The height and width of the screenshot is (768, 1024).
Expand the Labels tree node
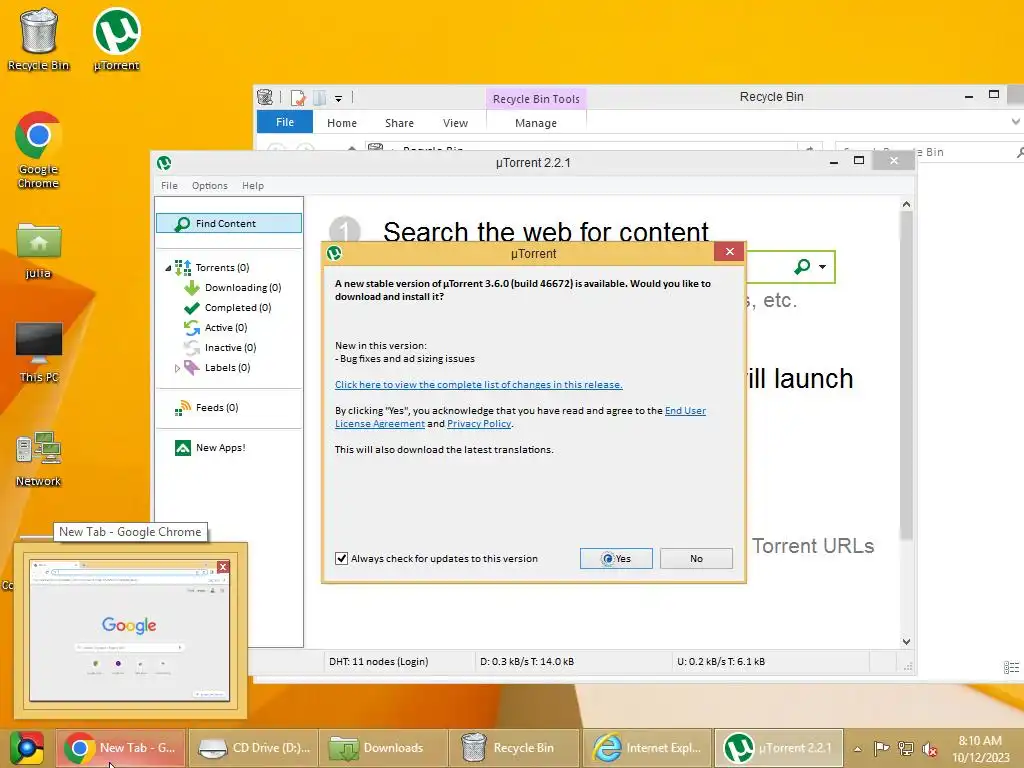click(177, 368)
